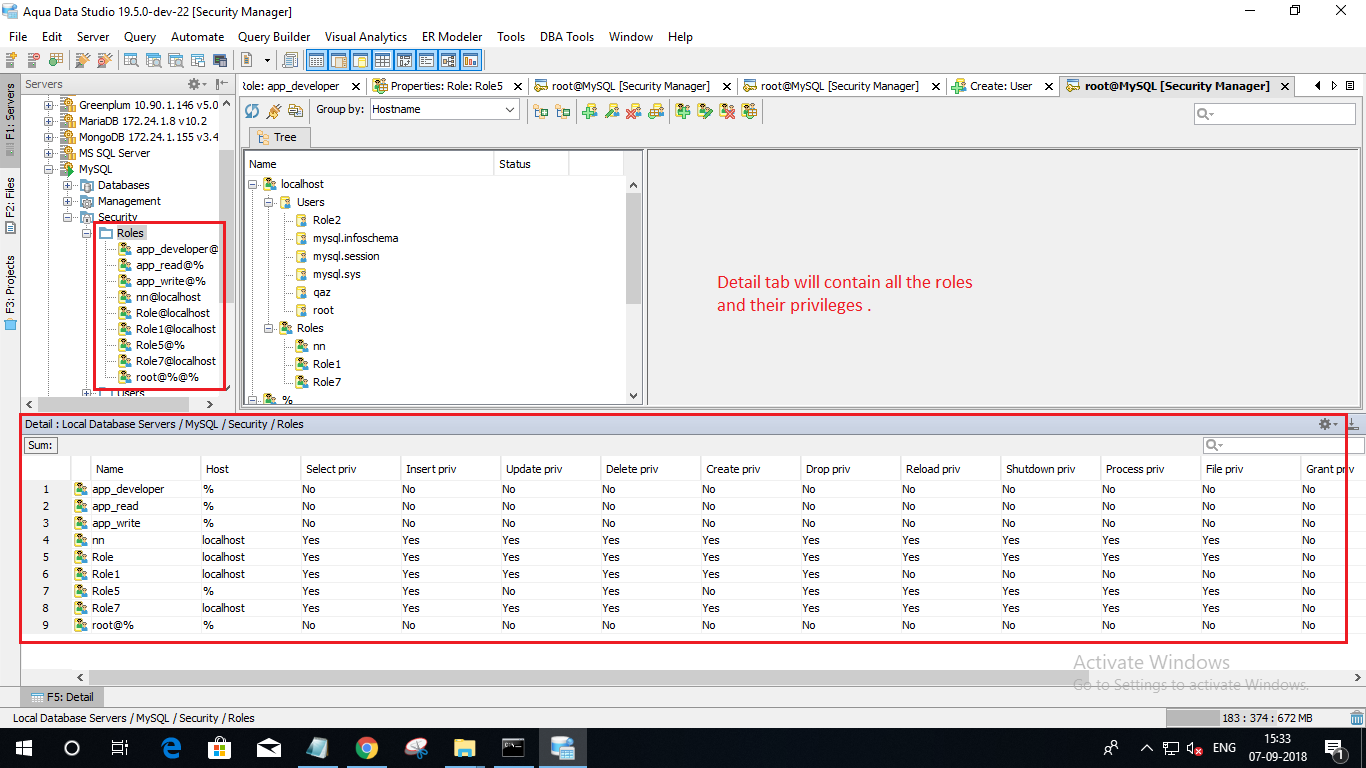Click the Sum: button in Detail panel
The width and height of the screenshot is (1366, 768).
coord(40,446)
